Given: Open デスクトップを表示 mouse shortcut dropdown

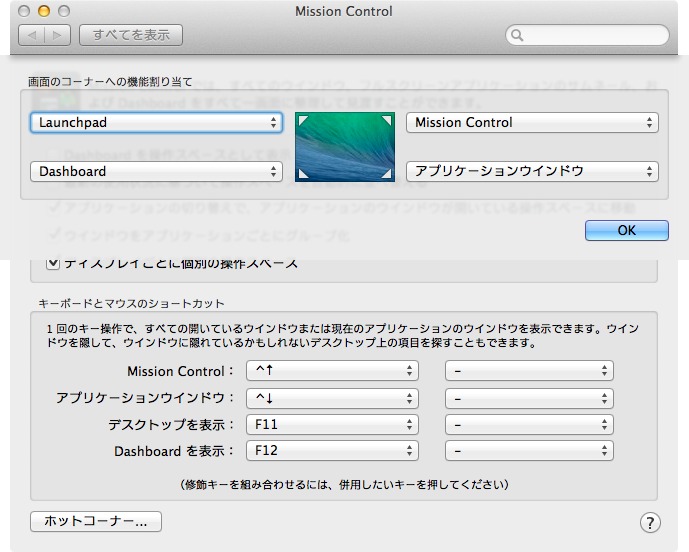Looking at the screenshot, I should point(529,425).
